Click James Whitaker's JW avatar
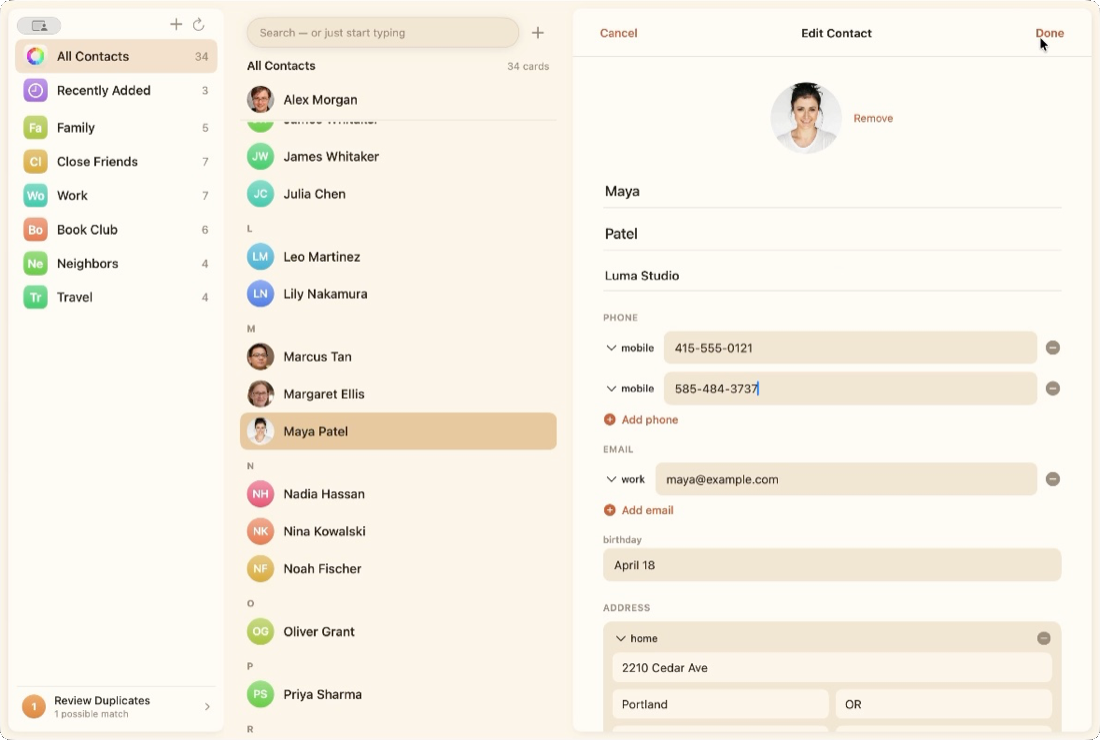The height and width of the screenshot is (740, 1100). pyautogui.click(x=260, y=156)
